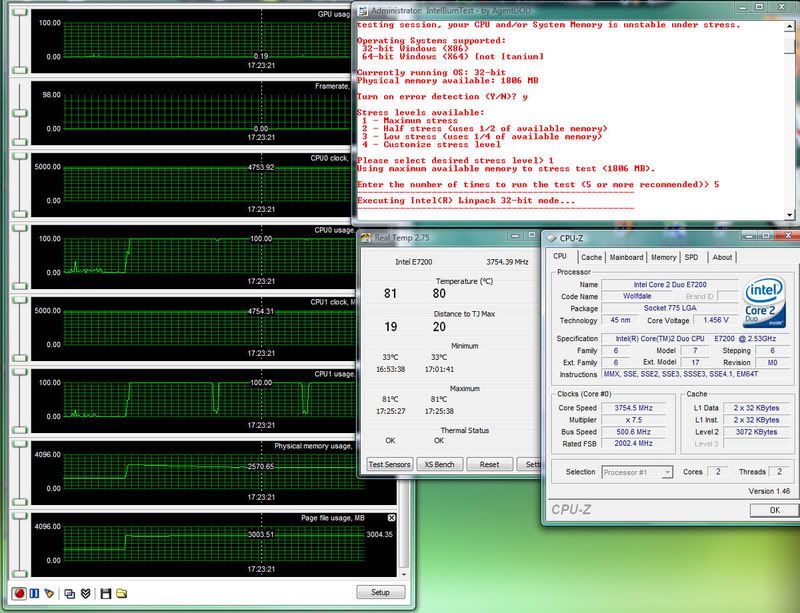This screenshot has width=800, height=613.
Task: Click the floppy disk save icon
Action: point(105,593)
